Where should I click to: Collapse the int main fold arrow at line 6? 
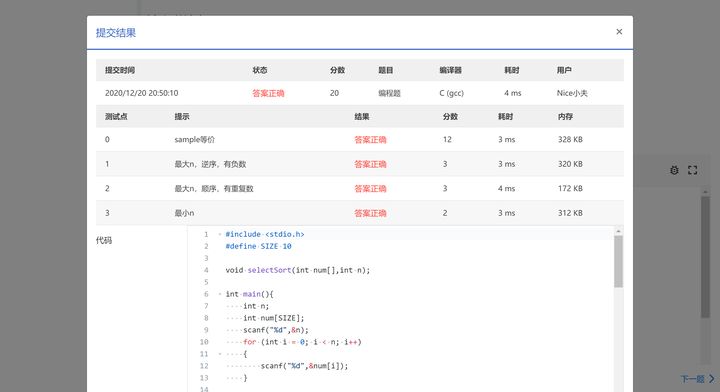pos(220,294)
